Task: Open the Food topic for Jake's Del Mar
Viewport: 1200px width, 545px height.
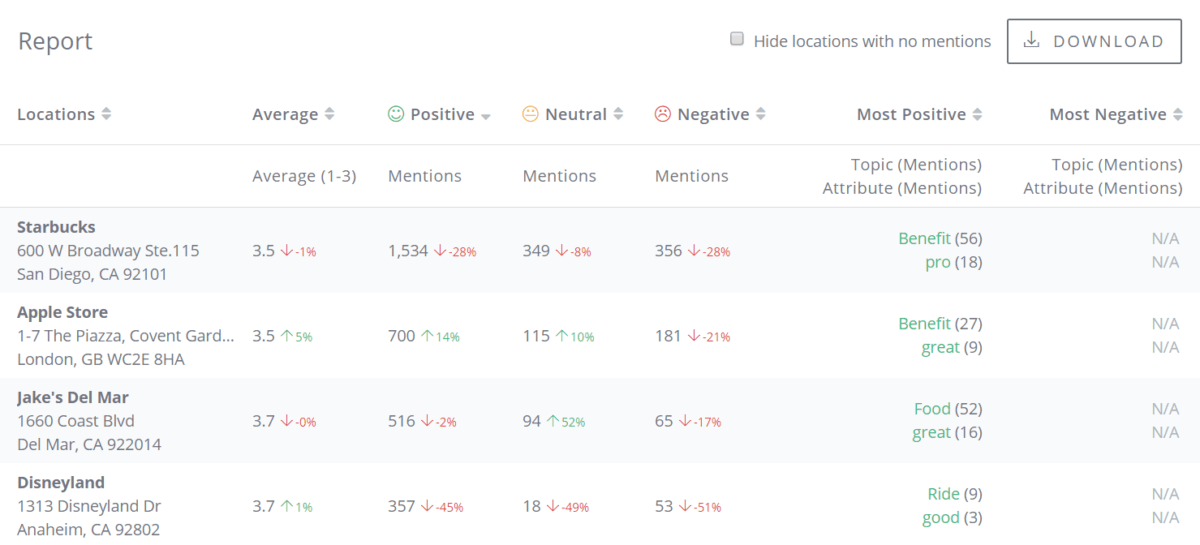Action: 932,408
